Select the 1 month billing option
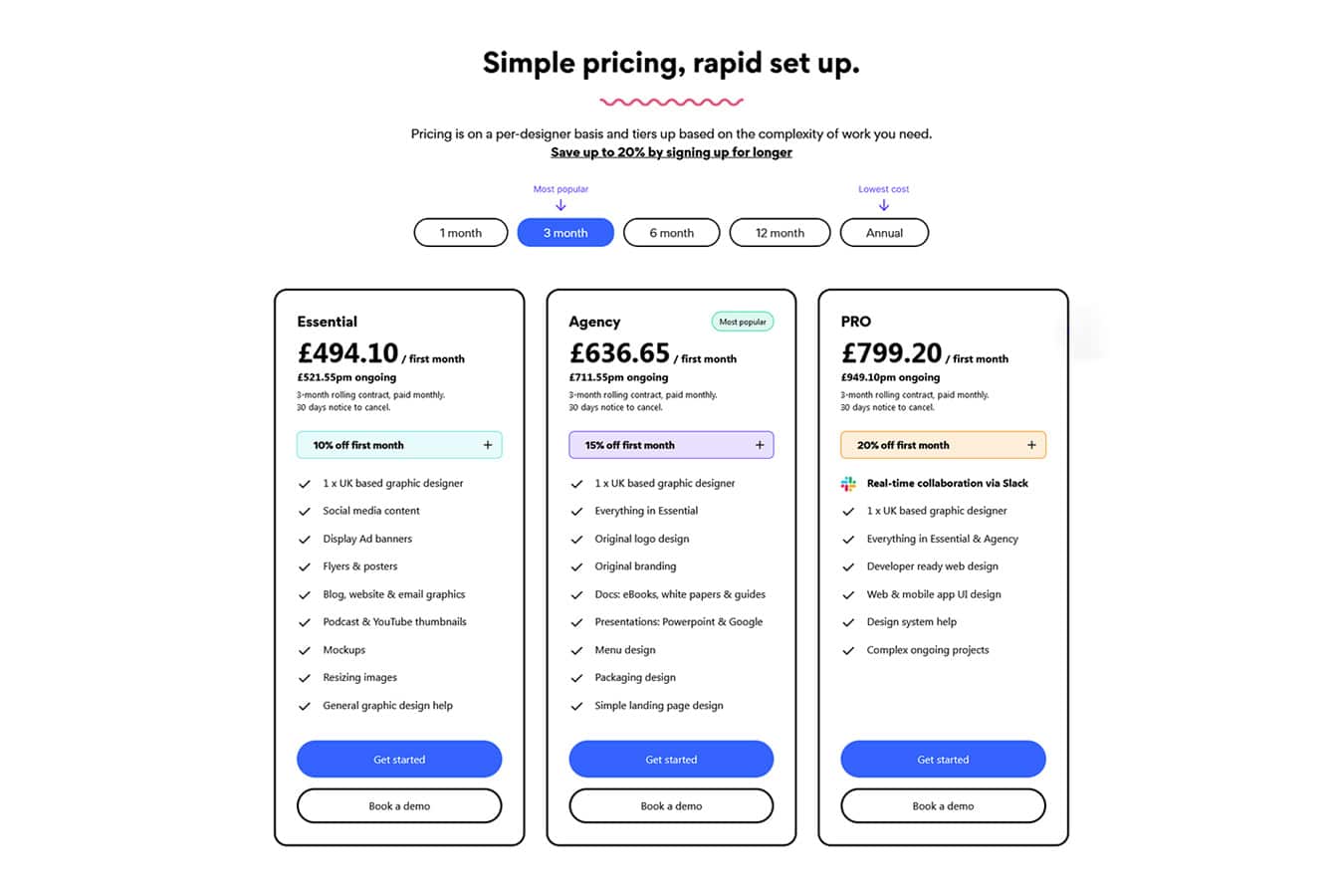1344x896 pixels. click(x=461, y=233)
